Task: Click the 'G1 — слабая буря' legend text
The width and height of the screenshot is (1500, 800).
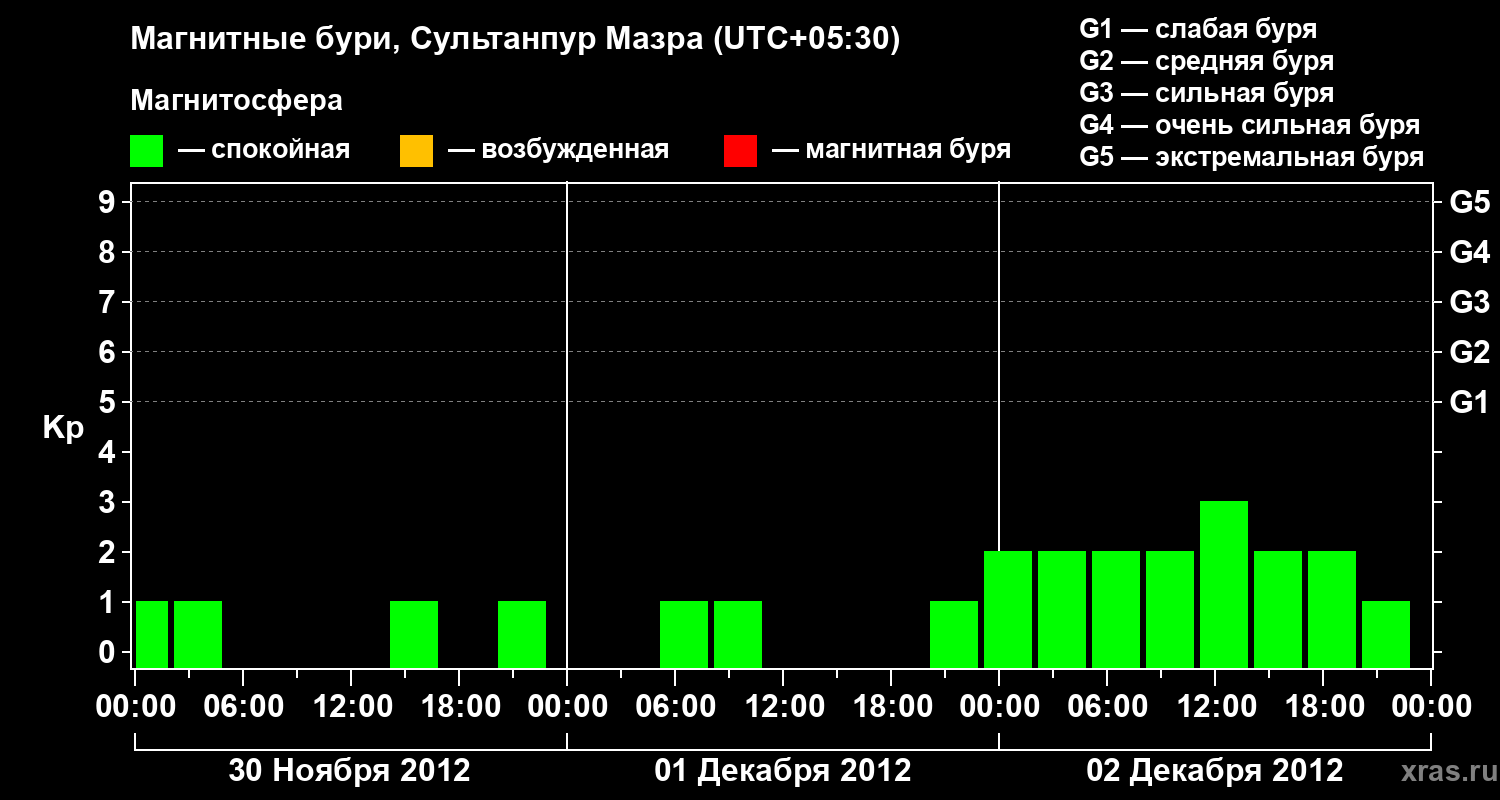Action: pyautogui.click(x=1198, y=29)
